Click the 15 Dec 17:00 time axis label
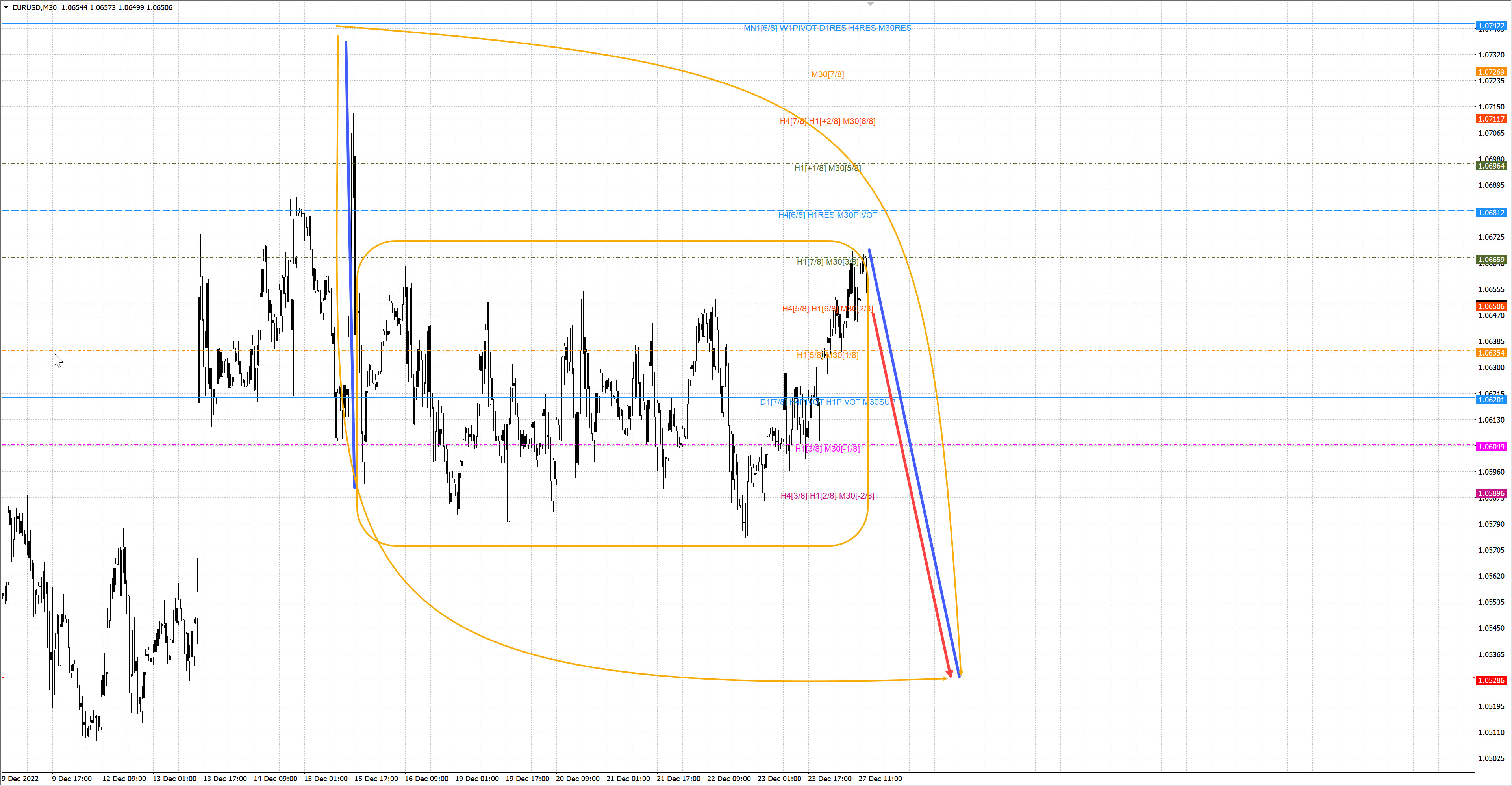1512x786 pixels. (x=376, y=779)
